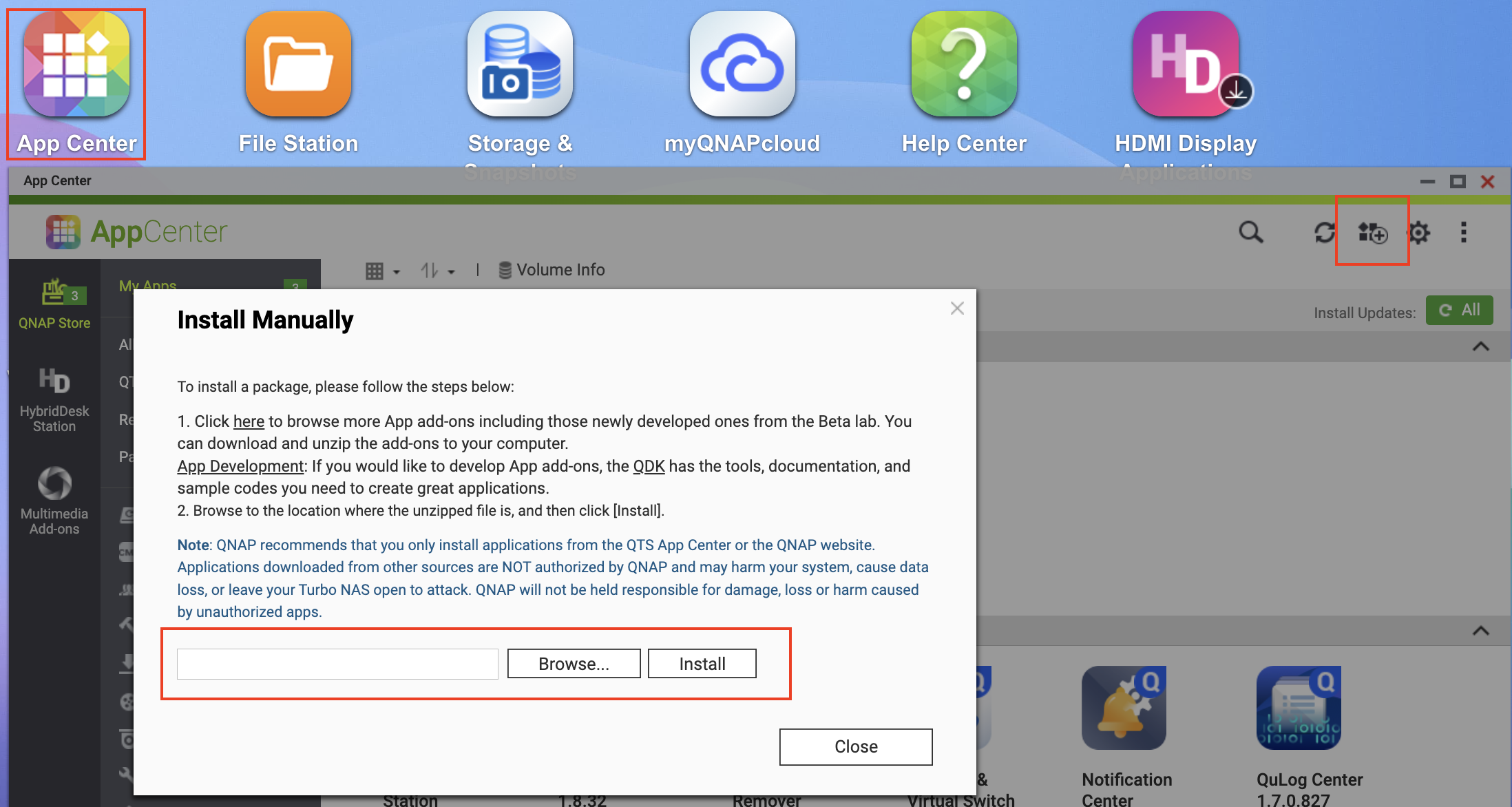Click the Install button in dialog
The height and width of the screenshot is (807, 1512).
click(702, 664)
